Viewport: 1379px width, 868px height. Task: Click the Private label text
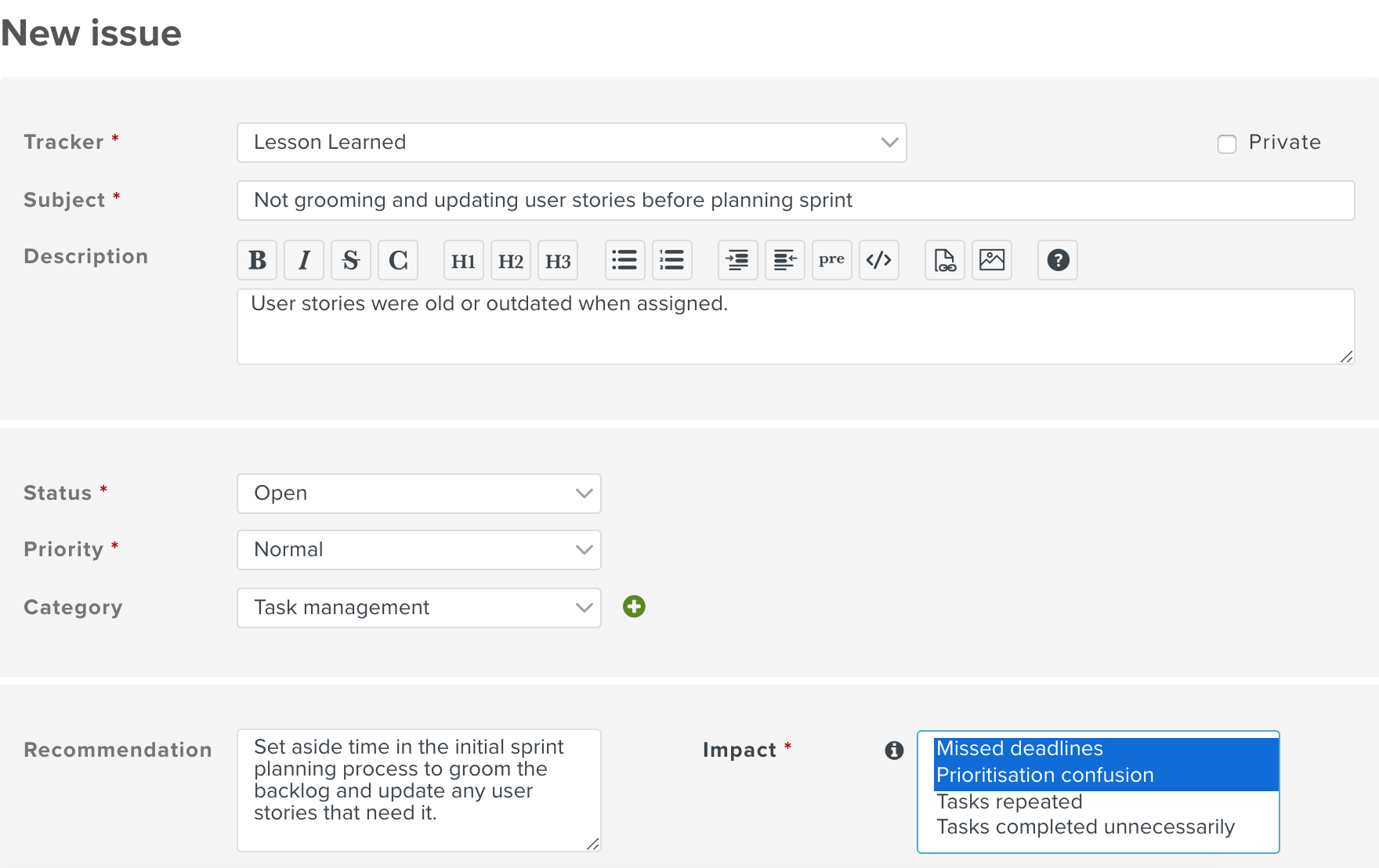(x=1284, y=142)
